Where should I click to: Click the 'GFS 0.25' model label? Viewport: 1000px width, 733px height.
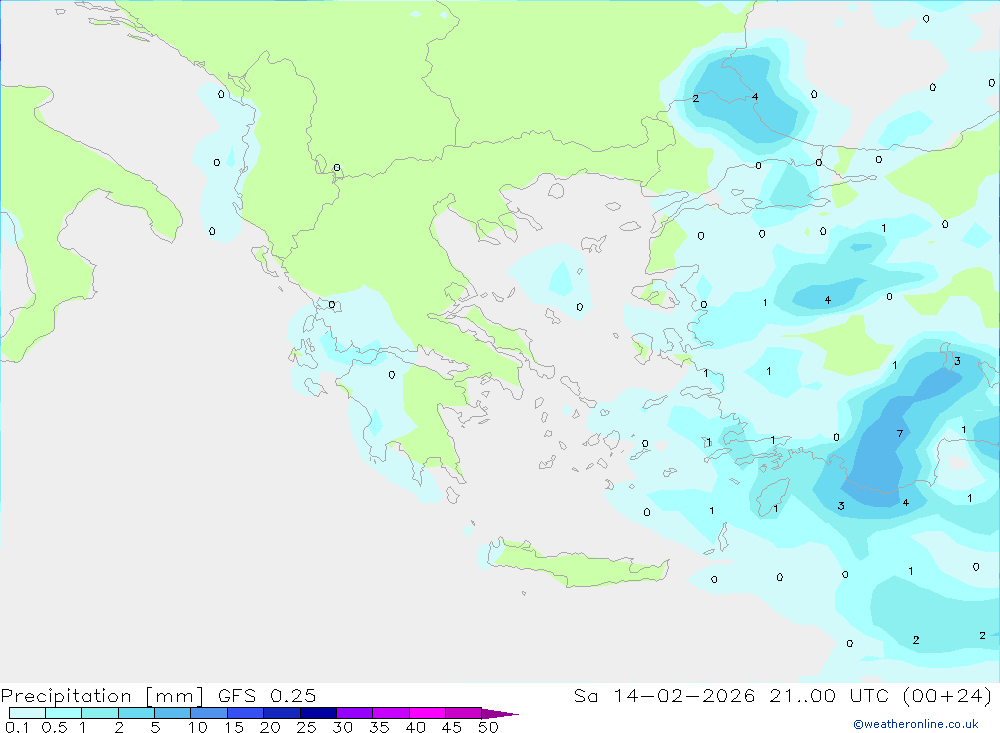[x=267, y=695]
